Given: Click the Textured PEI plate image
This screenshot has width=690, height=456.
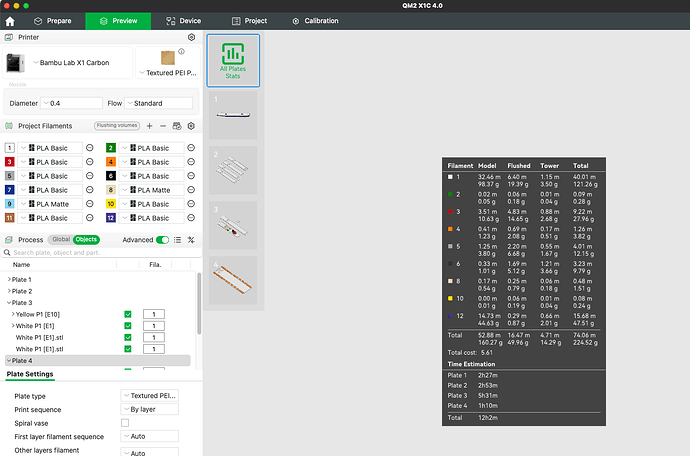Looking at the screenshot, I should 168,58.
